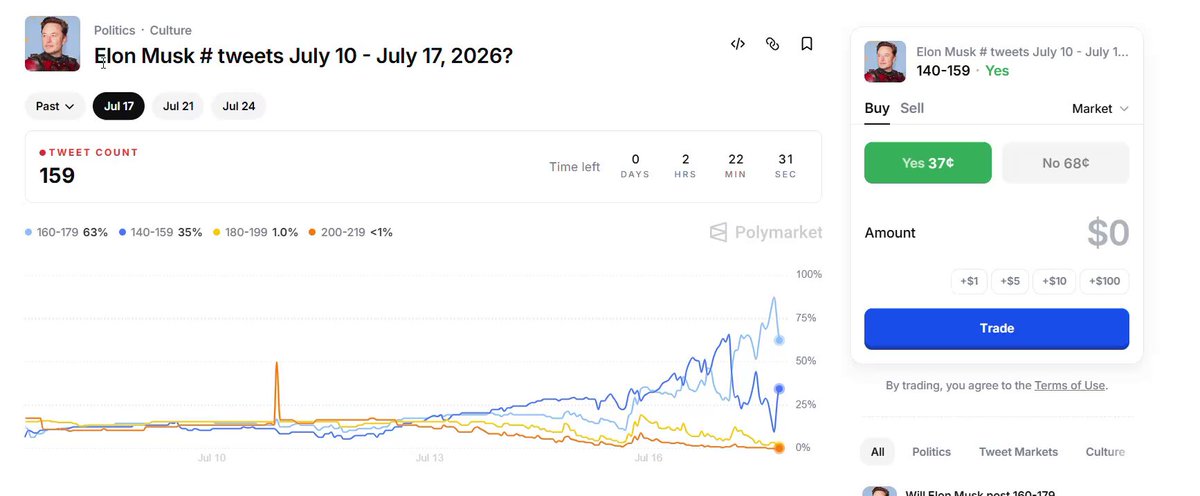Image resolution: width=1200 pixels, height=496 pixels.
Task: Click Elon Musk thumbnail in trade panel
Action: click(x=885, y=62)
